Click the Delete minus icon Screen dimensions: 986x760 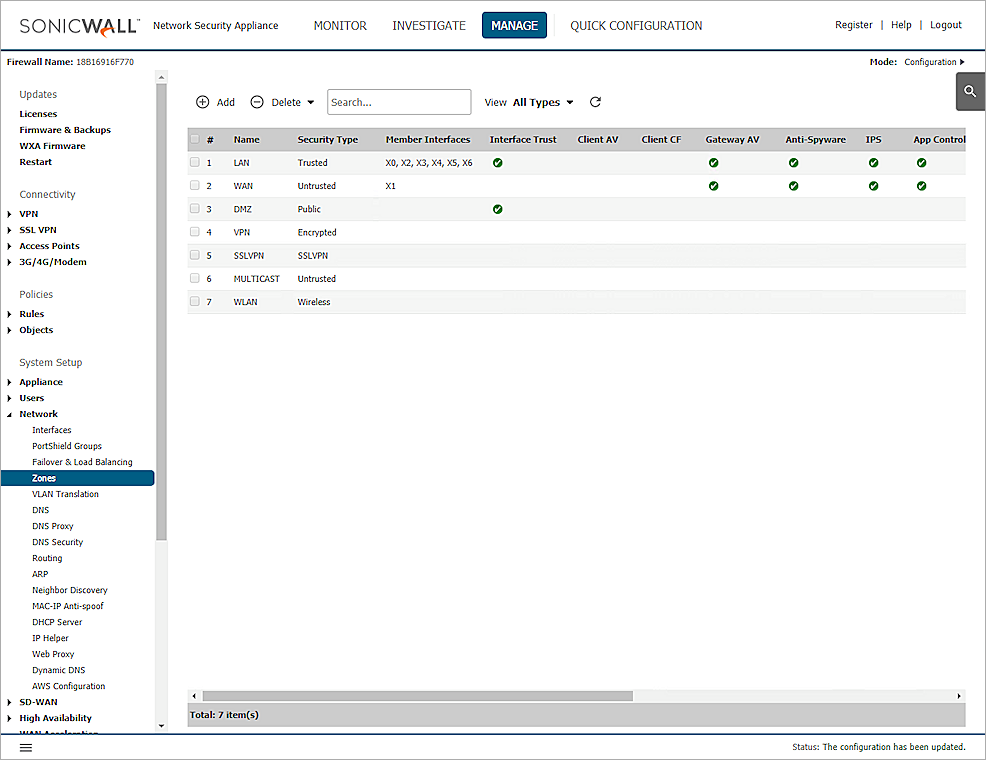click(x=257, y=102)
